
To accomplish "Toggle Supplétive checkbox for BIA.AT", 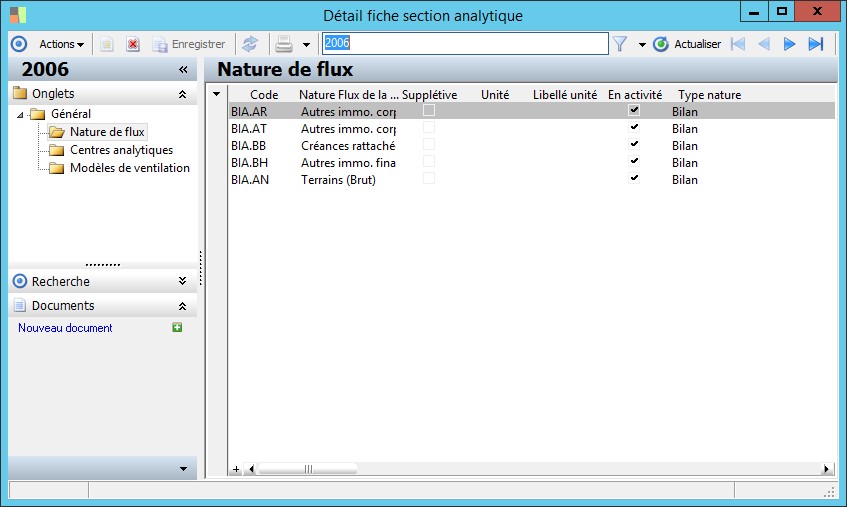I will click(429, 128).
